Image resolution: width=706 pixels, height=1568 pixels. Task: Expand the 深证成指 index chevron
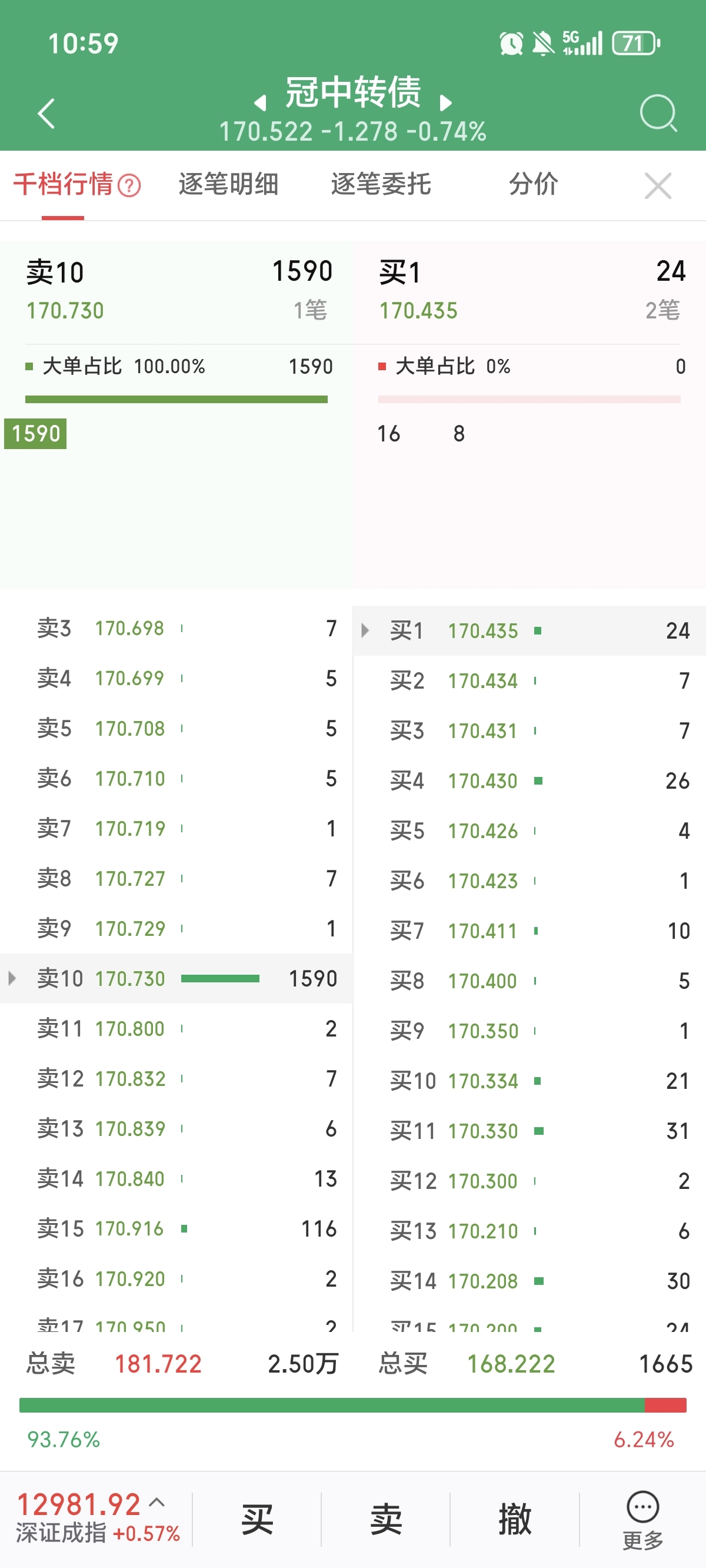tap(157, 1501)
